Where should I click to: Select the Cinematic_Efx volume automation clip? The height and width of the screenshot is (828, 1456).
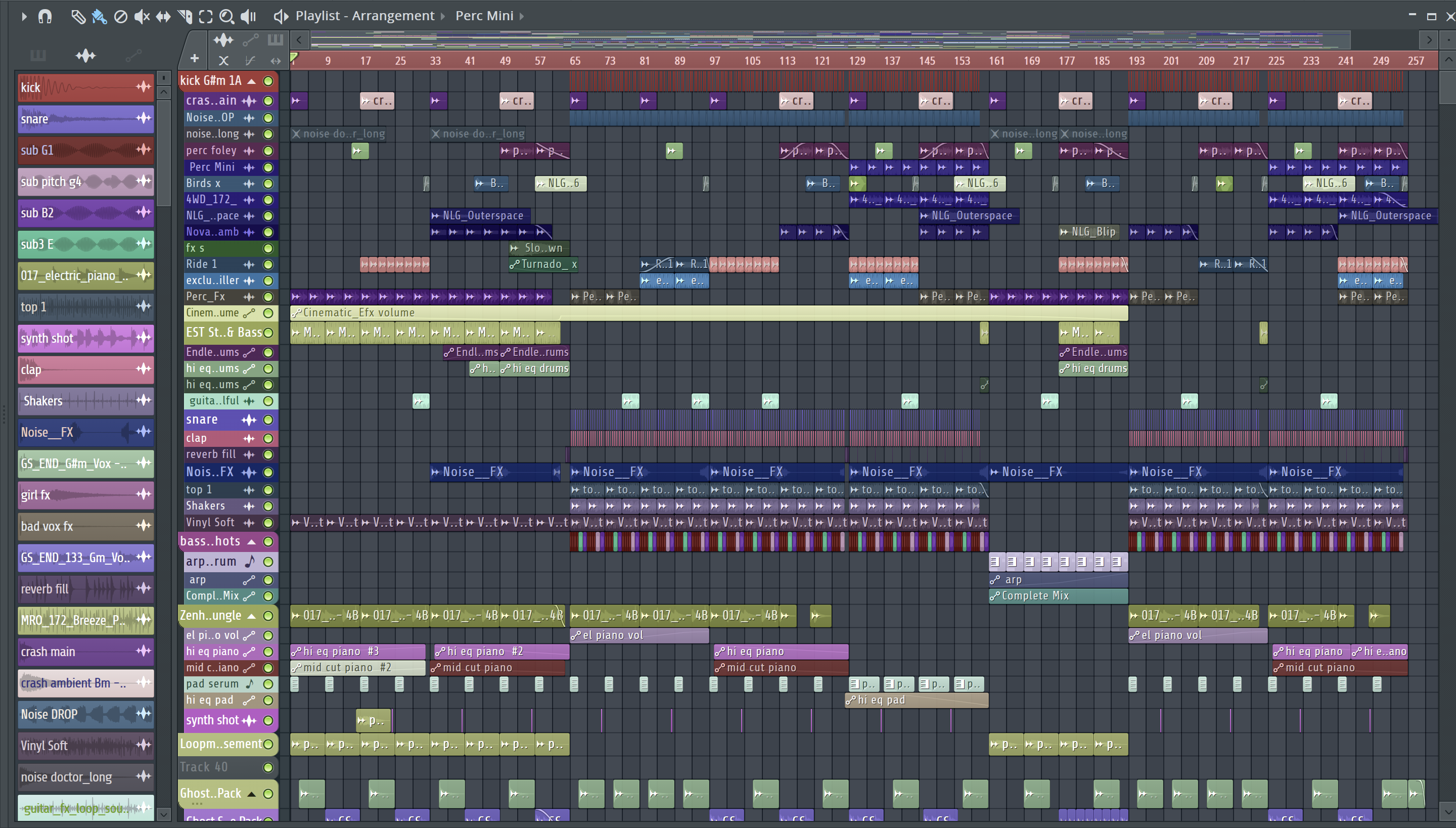[x=709, y=313]
